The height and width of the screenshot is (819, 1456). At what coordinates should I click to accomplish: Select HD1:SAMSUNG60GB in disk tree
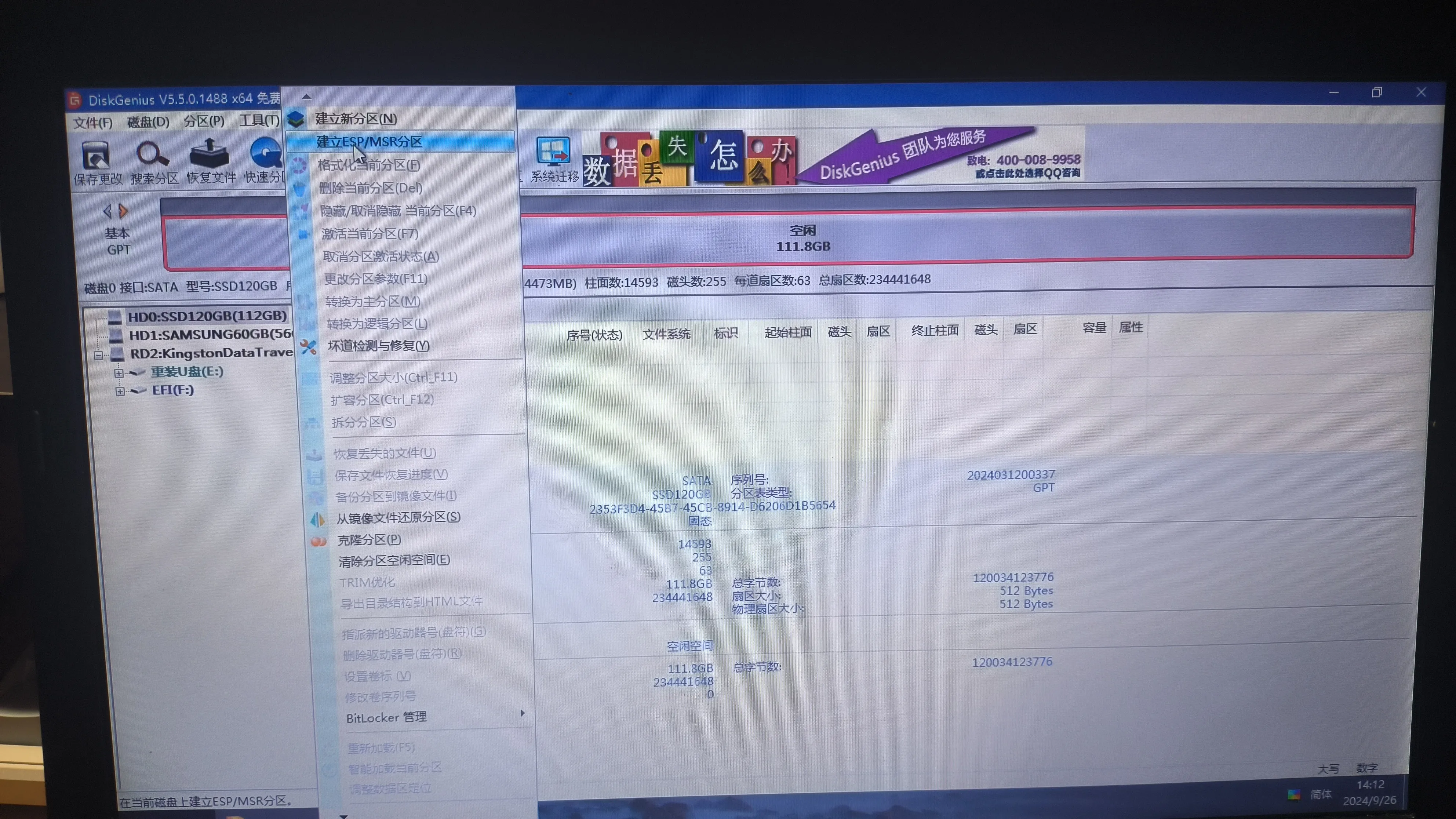[210, 335]
